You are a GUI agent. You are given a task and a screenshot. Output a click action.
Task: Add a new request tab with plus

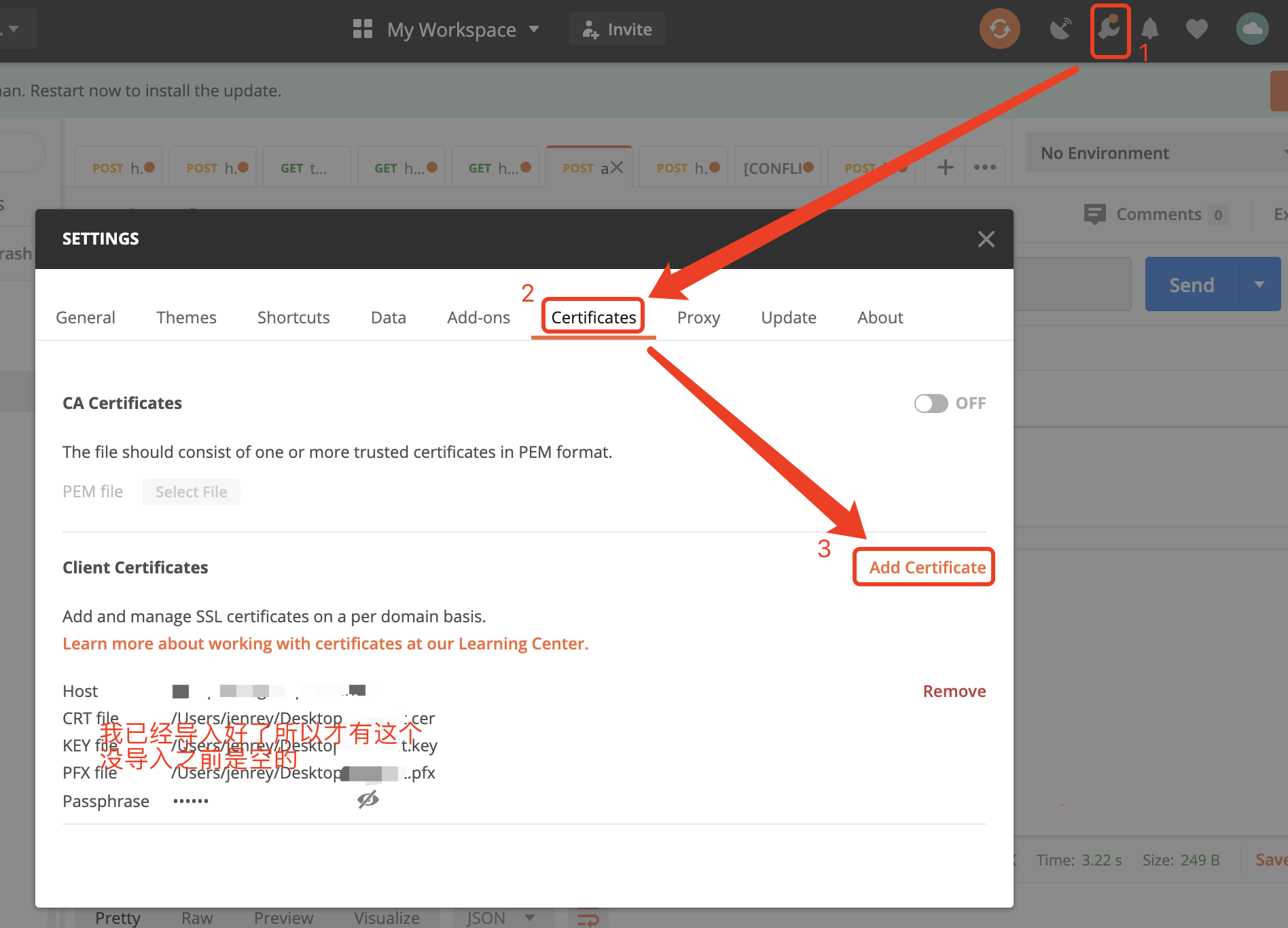945,167
